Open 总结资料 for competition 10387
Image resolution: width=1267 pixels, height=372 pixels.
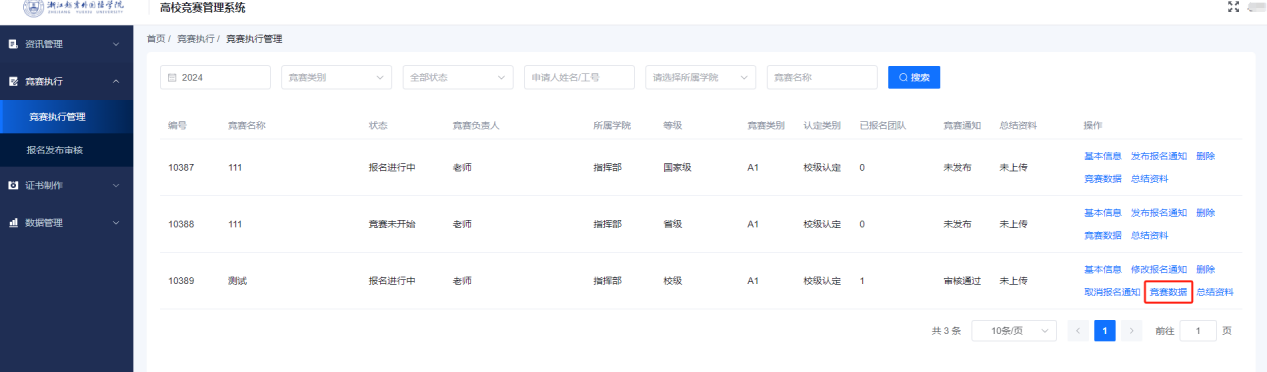coord(1149,178)
